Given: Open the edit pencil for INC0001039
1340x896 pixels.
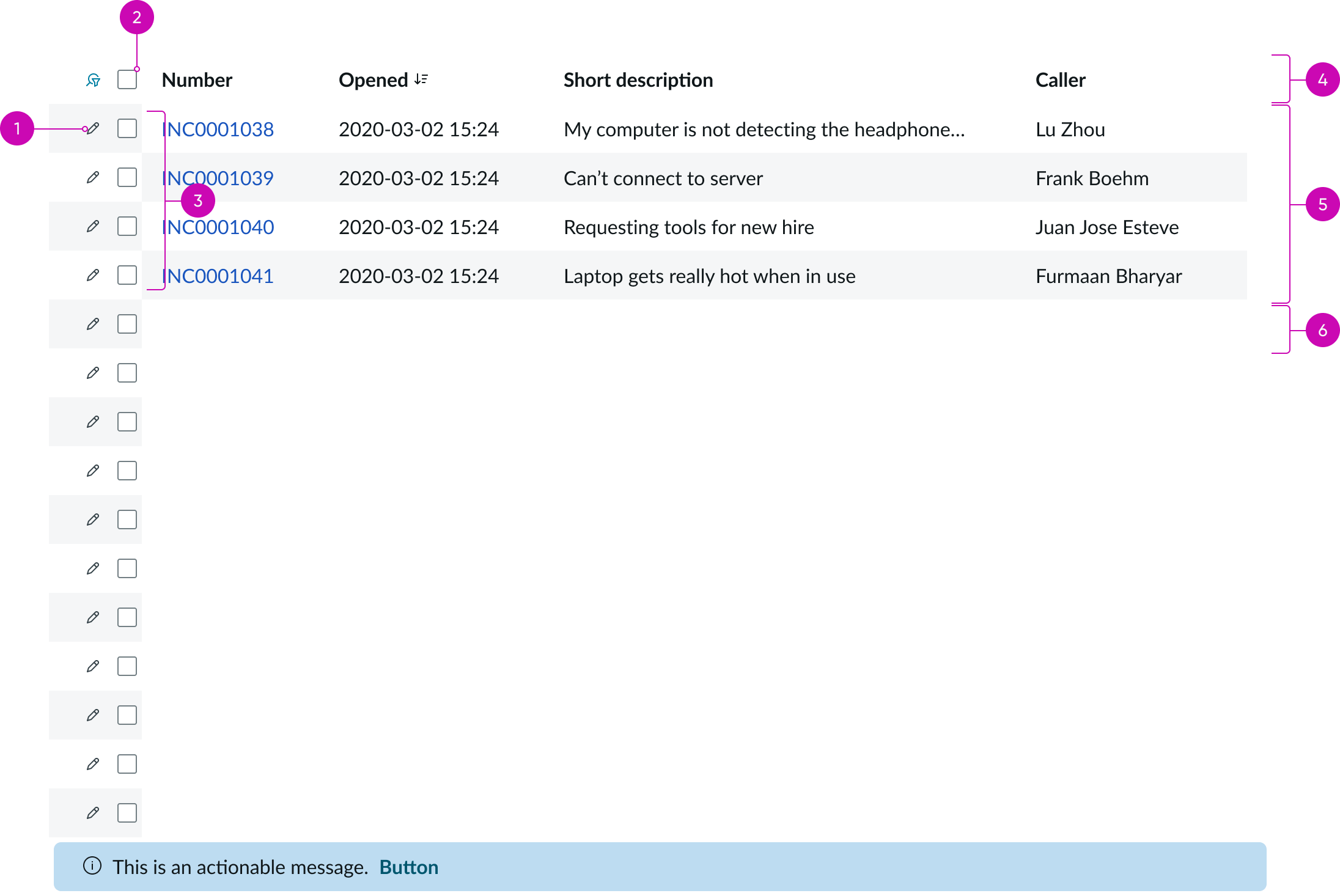Looking at the screenshot, I should [93, 177].
